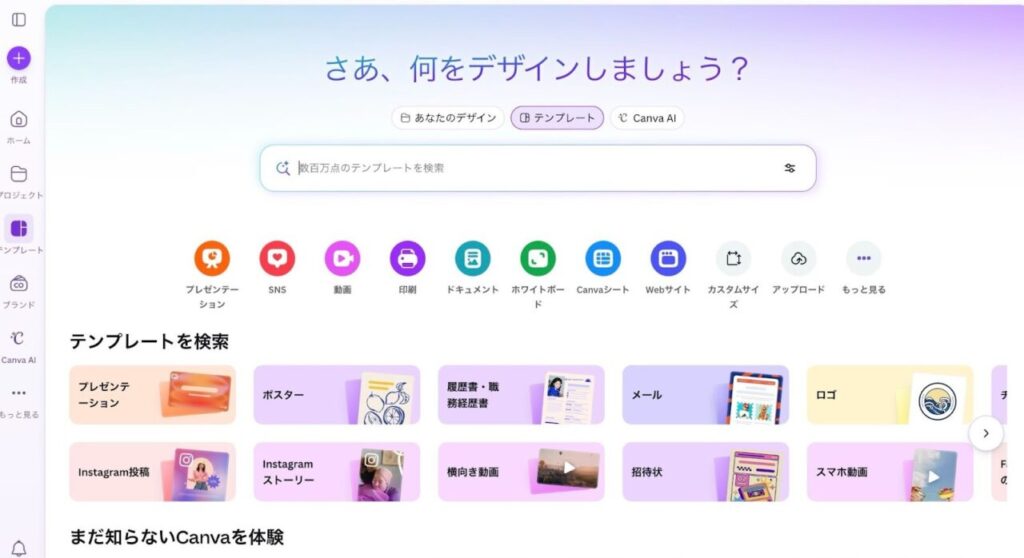The height and width of the screenshot is (558, 1024).
Task: Click the purple plus Create button
Action: click(x=18, y=58)
